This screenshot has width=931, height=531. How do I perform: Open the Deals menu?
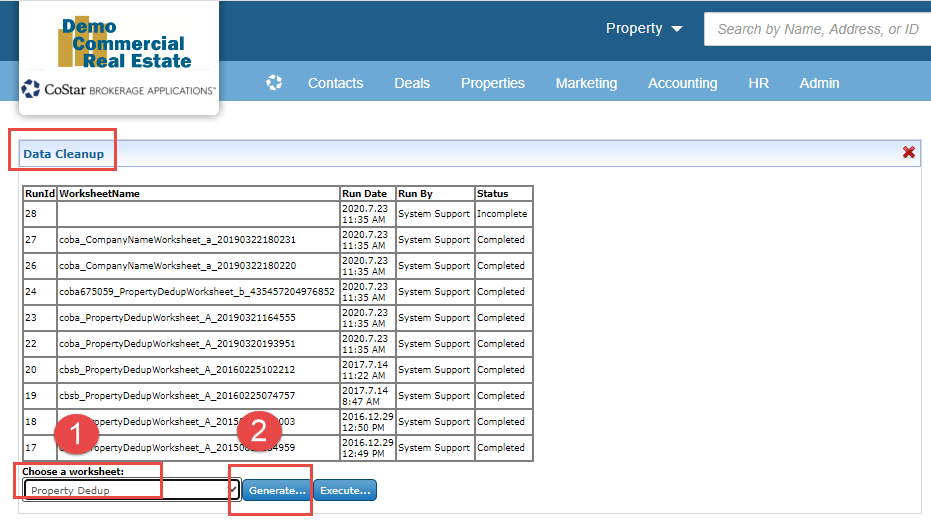tap(412, 83)
